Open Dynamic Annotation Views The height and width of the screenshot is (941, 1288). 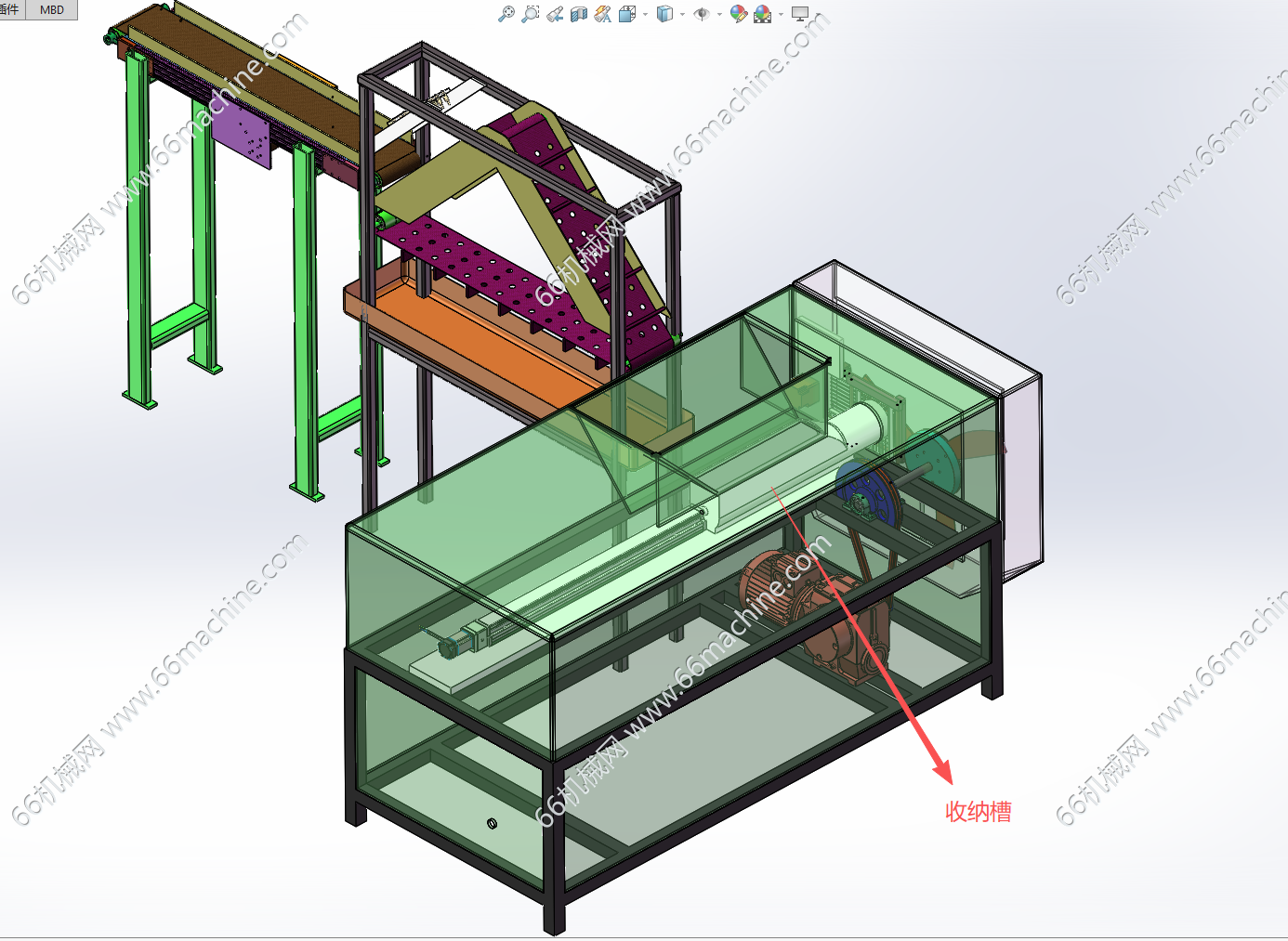[x=603, y=14]
